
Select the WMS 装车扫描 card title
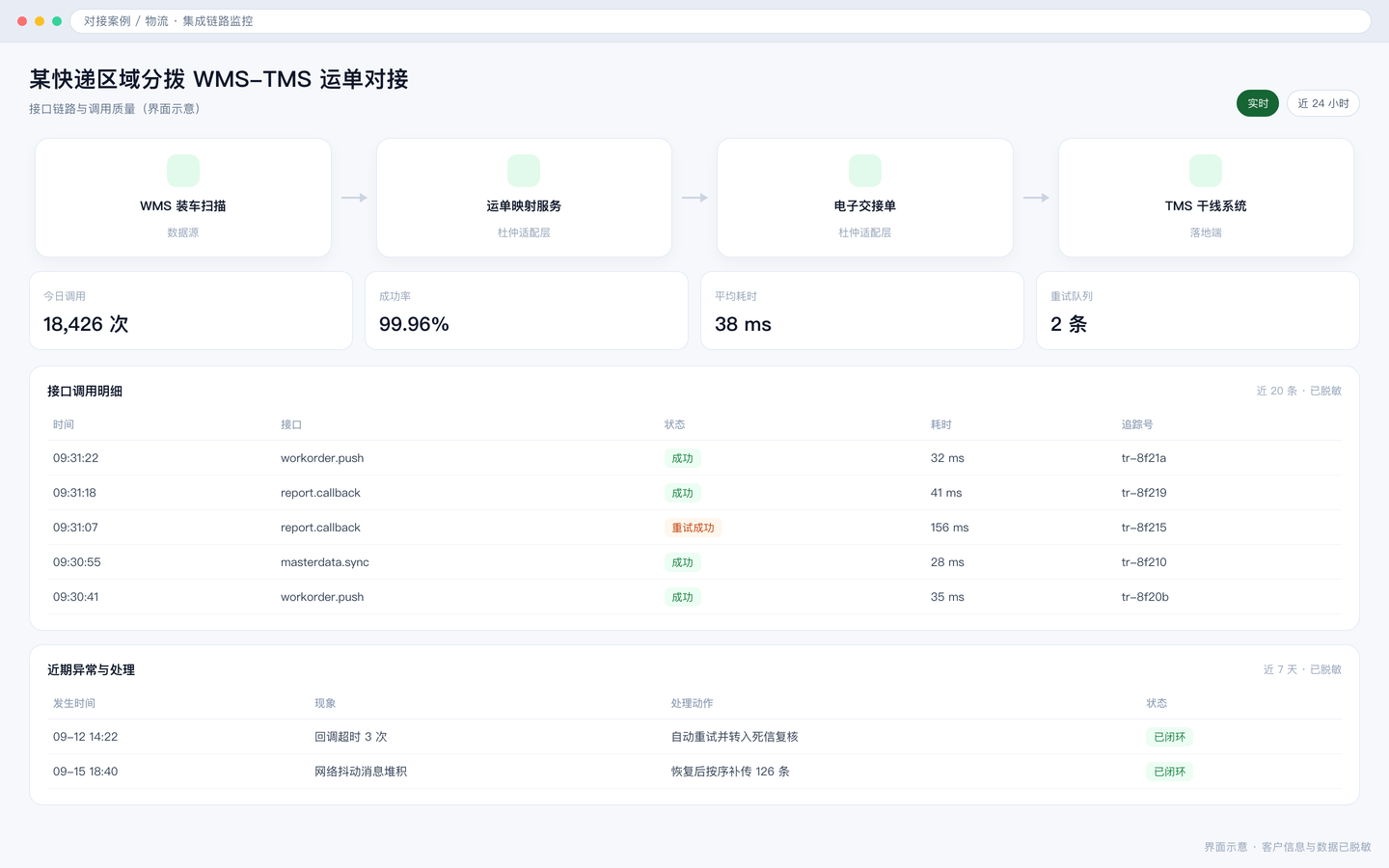(183, 205)
